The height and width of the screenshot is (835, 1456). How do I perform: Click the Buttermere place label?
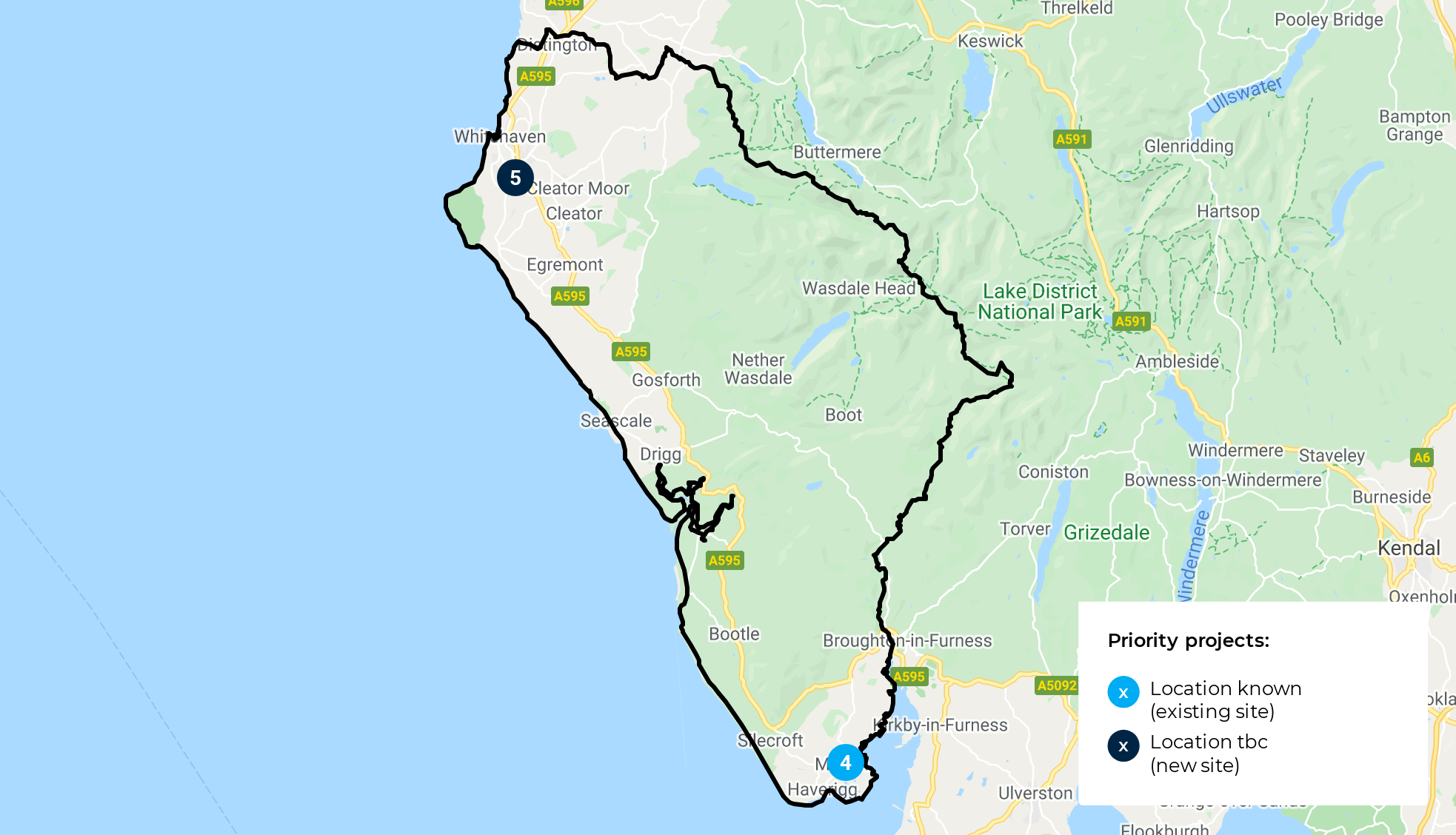coord(837,152)
